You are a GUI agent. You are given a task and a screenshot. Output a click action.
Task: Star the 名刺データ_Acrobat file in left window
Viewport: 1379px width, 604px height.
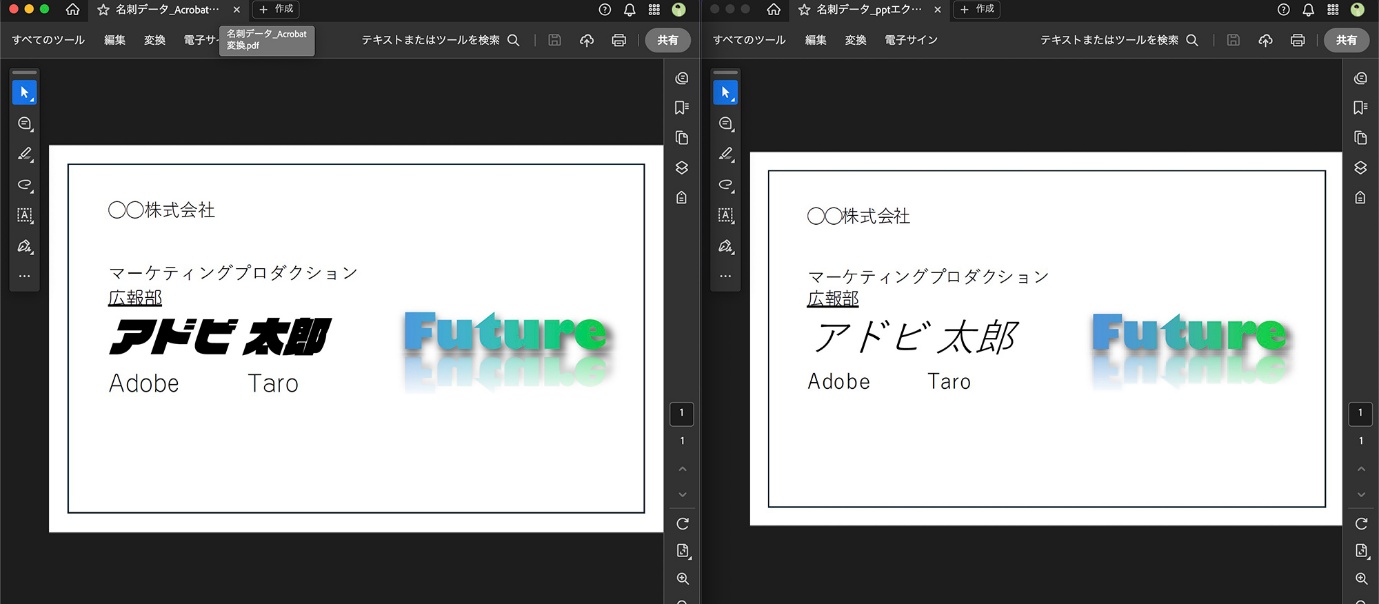103,9
